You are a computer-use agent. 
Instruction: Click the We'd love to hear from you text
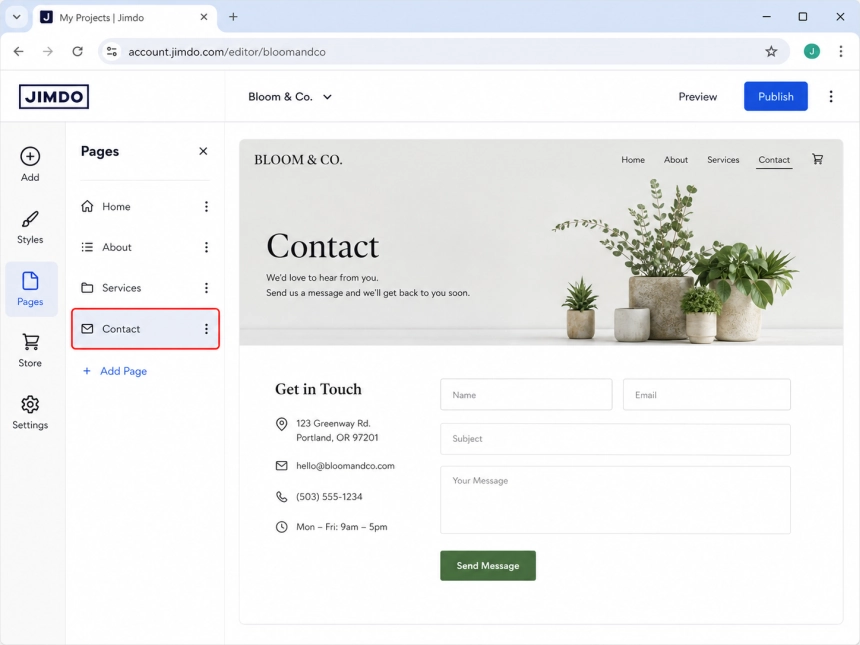pos(322,278)
